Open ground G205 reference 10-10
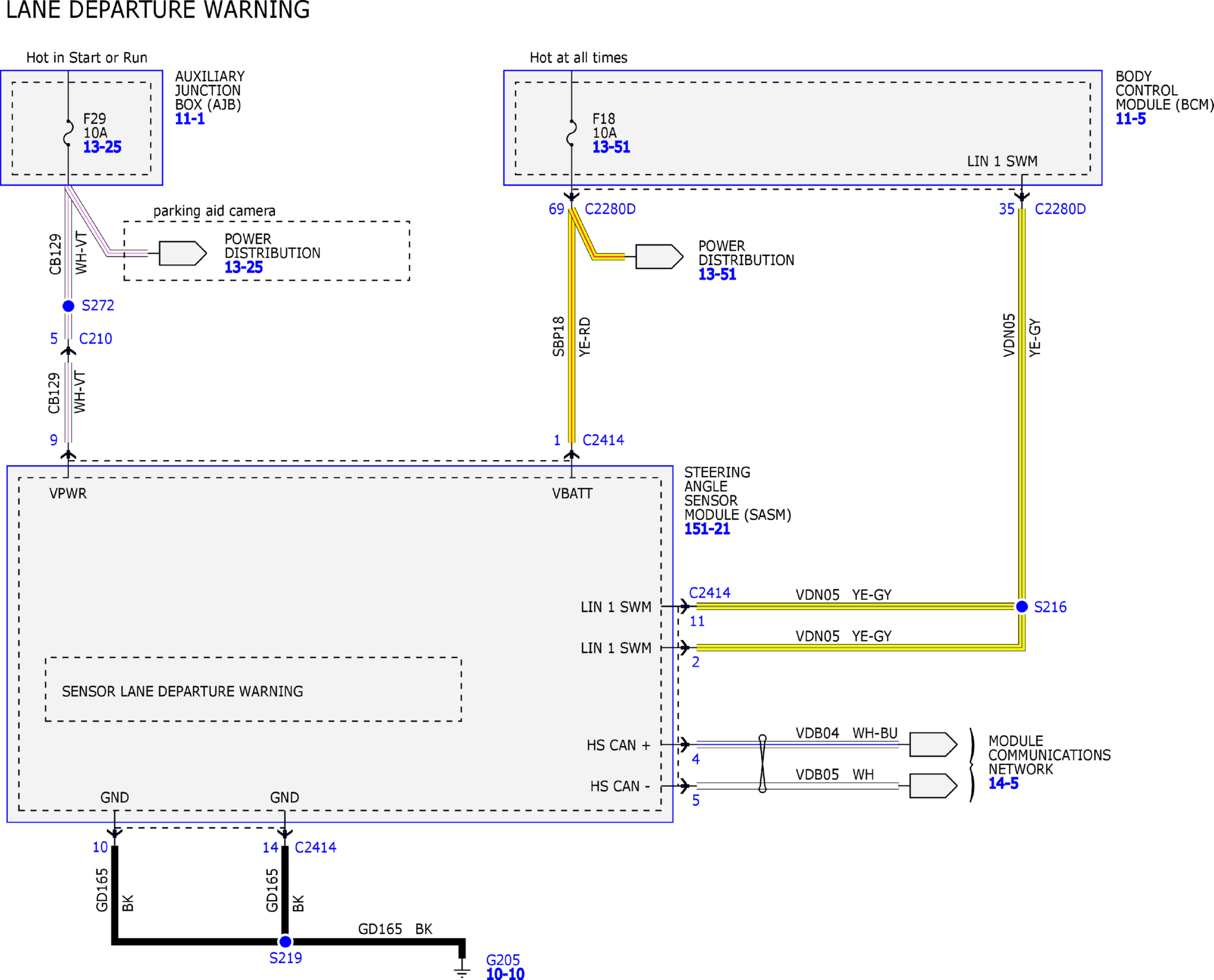 tap(505, 974)
